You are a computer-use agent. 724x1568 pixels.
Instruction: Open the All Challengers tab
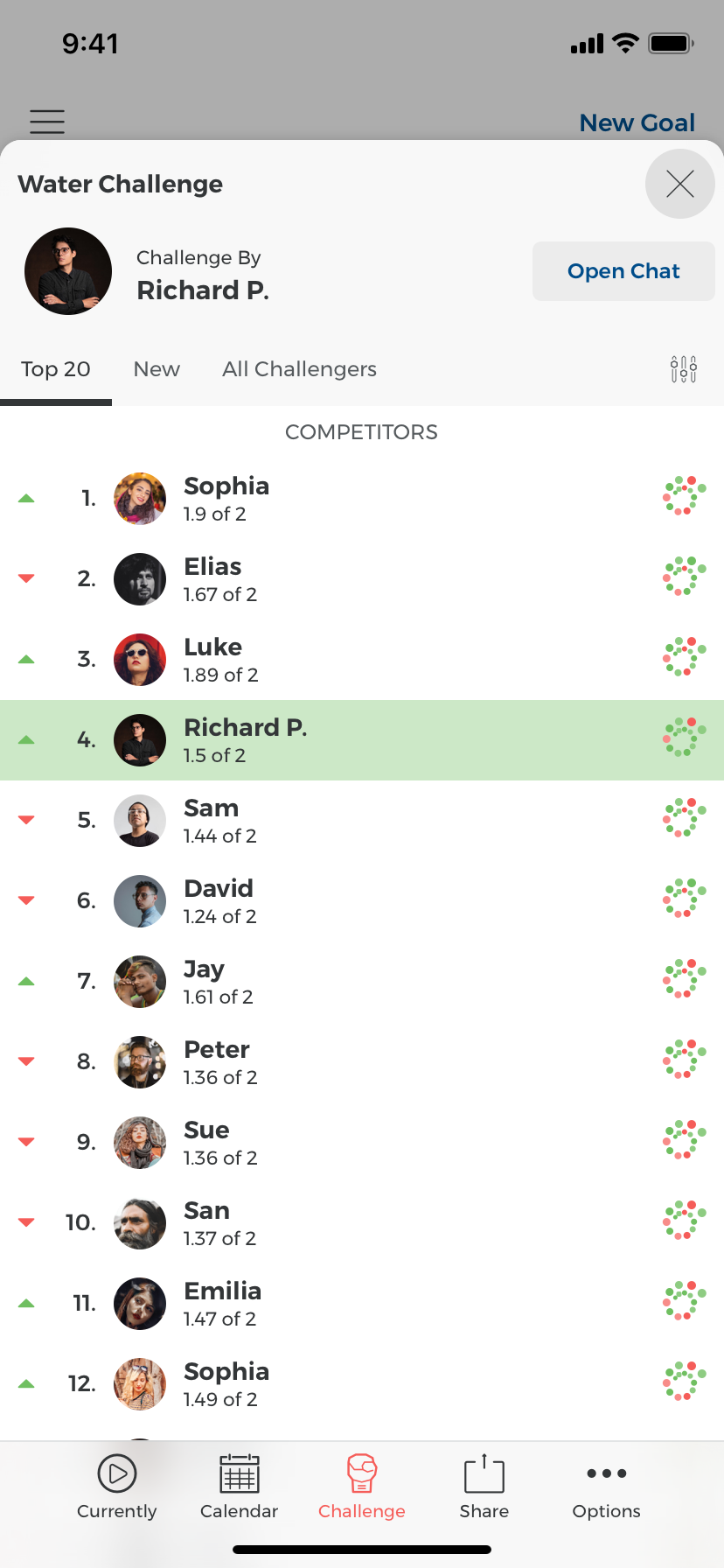point(299,368)
